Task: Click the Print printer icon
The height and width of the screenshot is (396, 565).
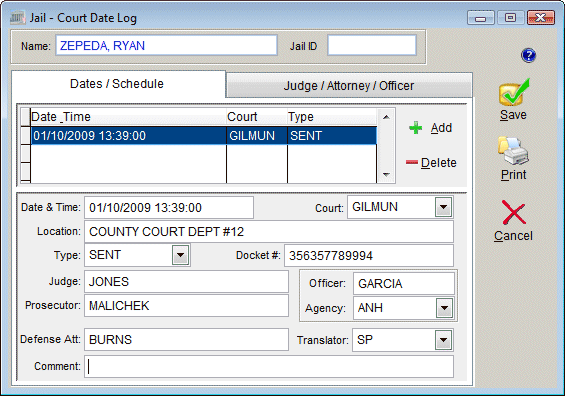Action: point(513,151)
